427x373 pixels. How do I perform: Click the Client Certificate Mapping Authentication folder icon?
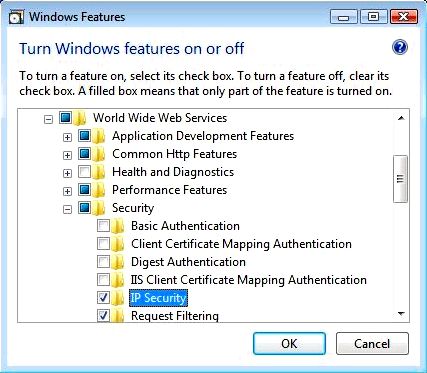pos(118,244)
